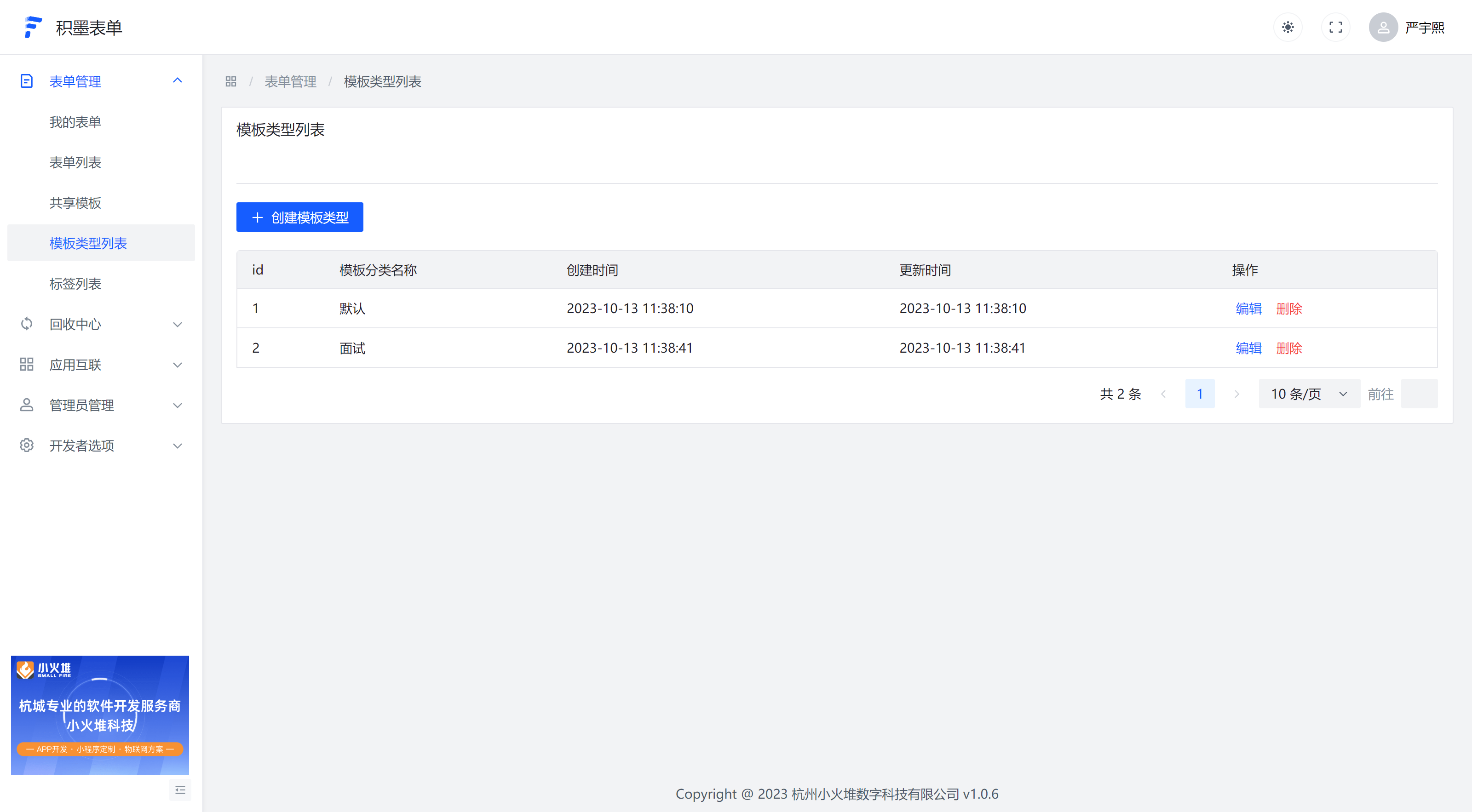Click the 小火堆 advertisement banner
Screen dimensions: 1472x812
click(x=100, y=715)
